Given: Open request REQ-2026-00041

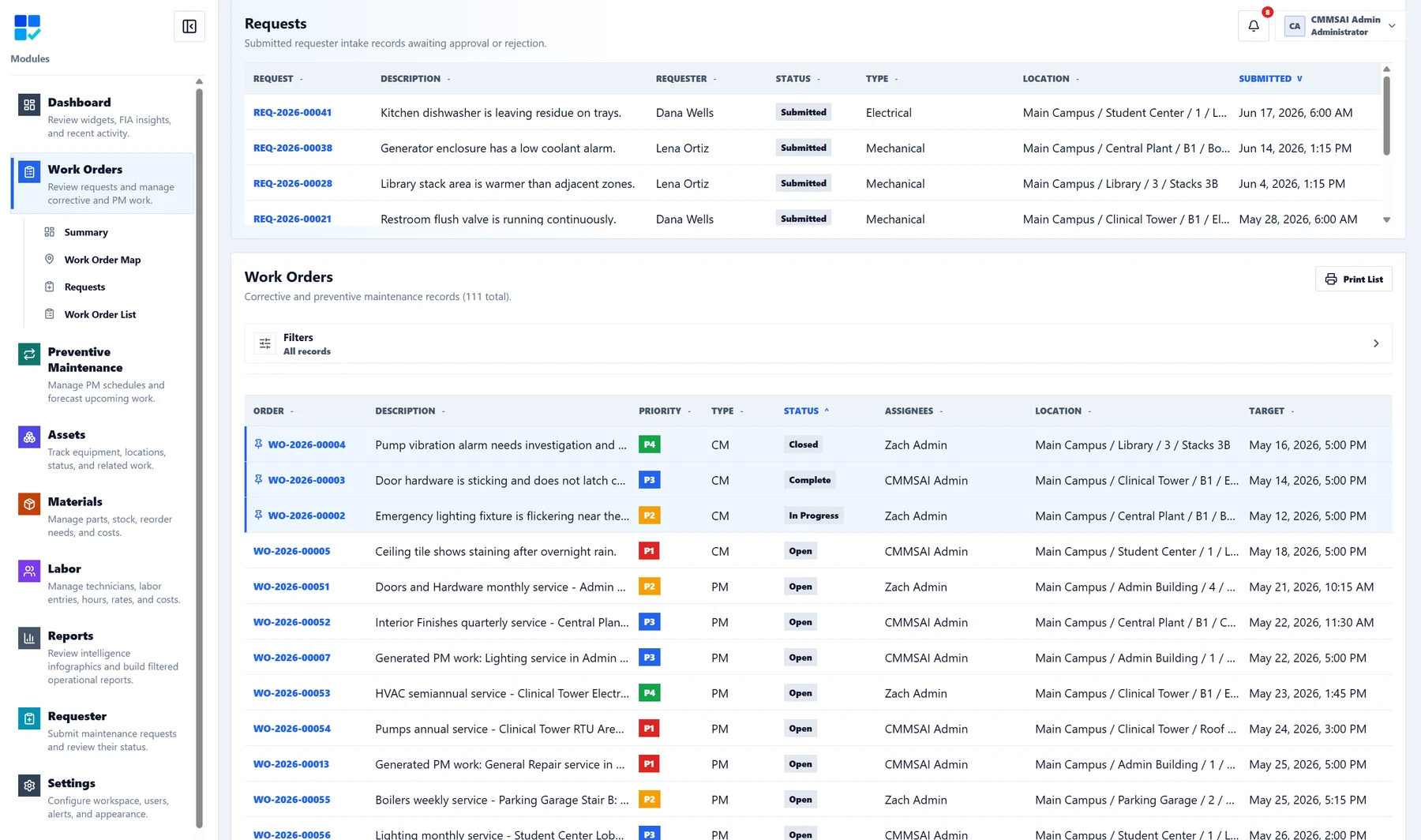Looking at the screenshot, I should pos(292,113).
